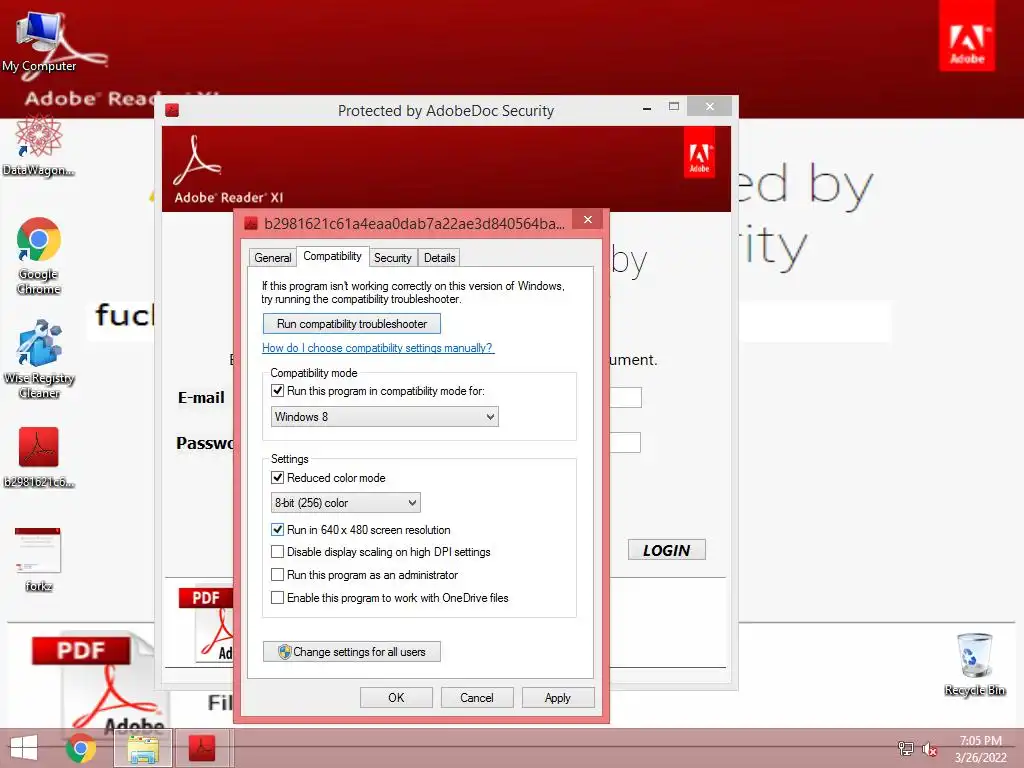Viewport: 1024px width, 768px height.
Task: Click the network tray icon
Action: point(906,748)
